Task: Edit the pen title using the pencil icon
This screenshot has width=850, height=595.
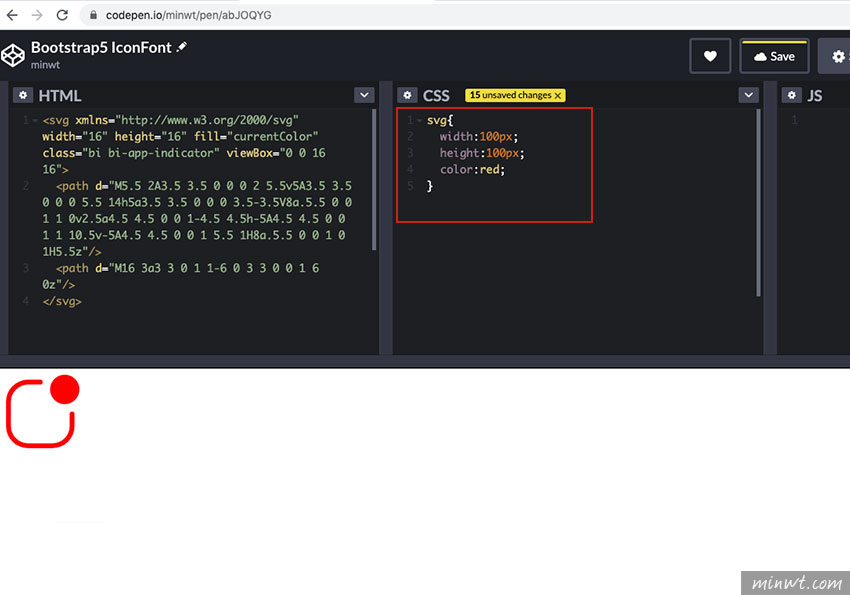Action: coord(182,47)
